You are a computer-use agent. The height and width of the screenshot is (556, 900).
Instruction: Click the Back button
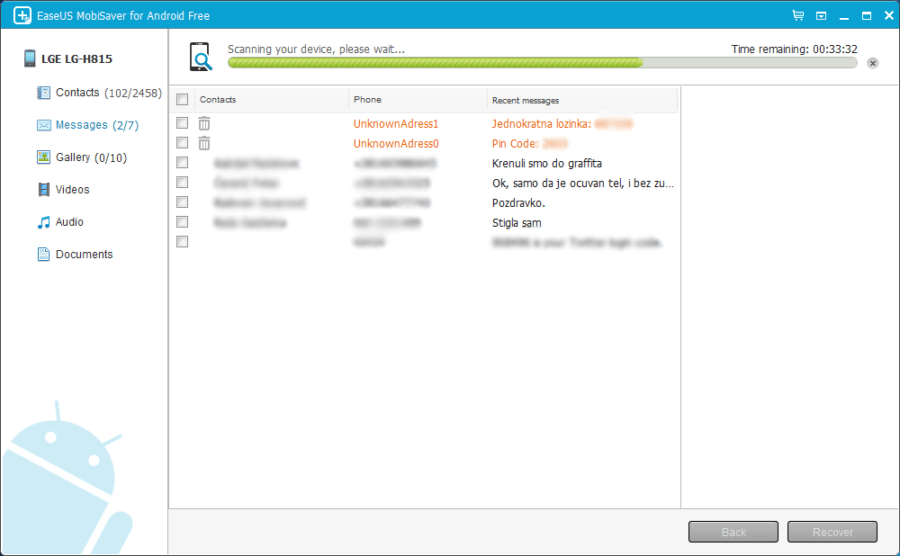tap(734, 532)
